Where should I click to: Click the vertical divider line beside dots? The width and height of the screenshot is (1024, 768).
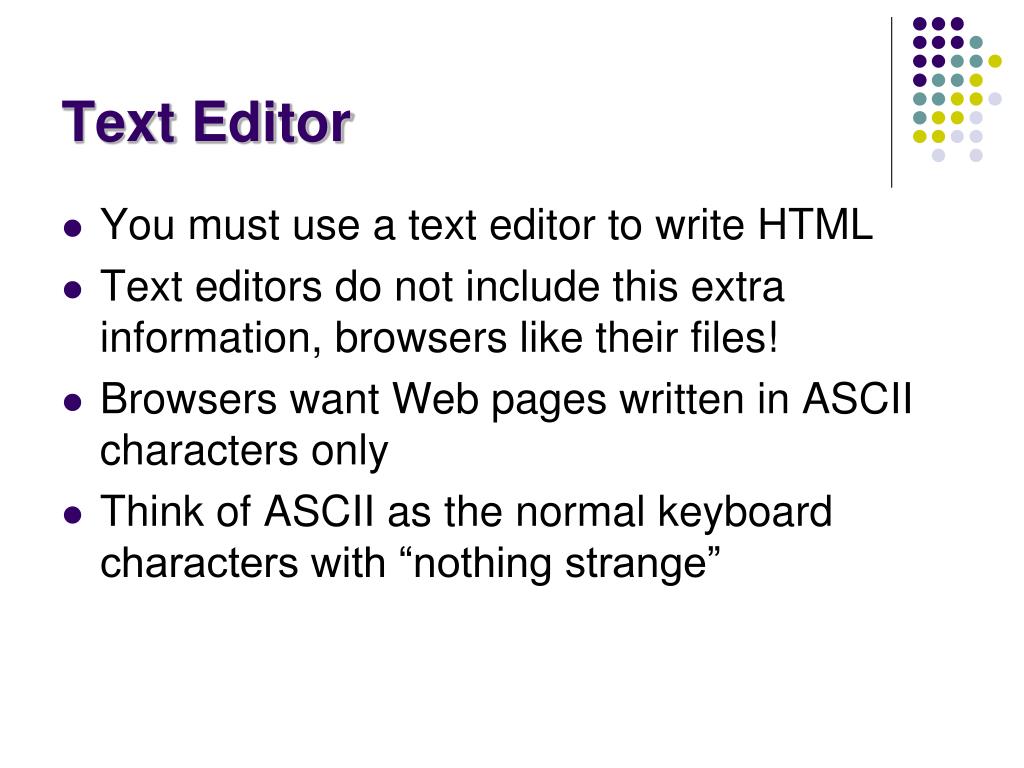coord(891,103)
